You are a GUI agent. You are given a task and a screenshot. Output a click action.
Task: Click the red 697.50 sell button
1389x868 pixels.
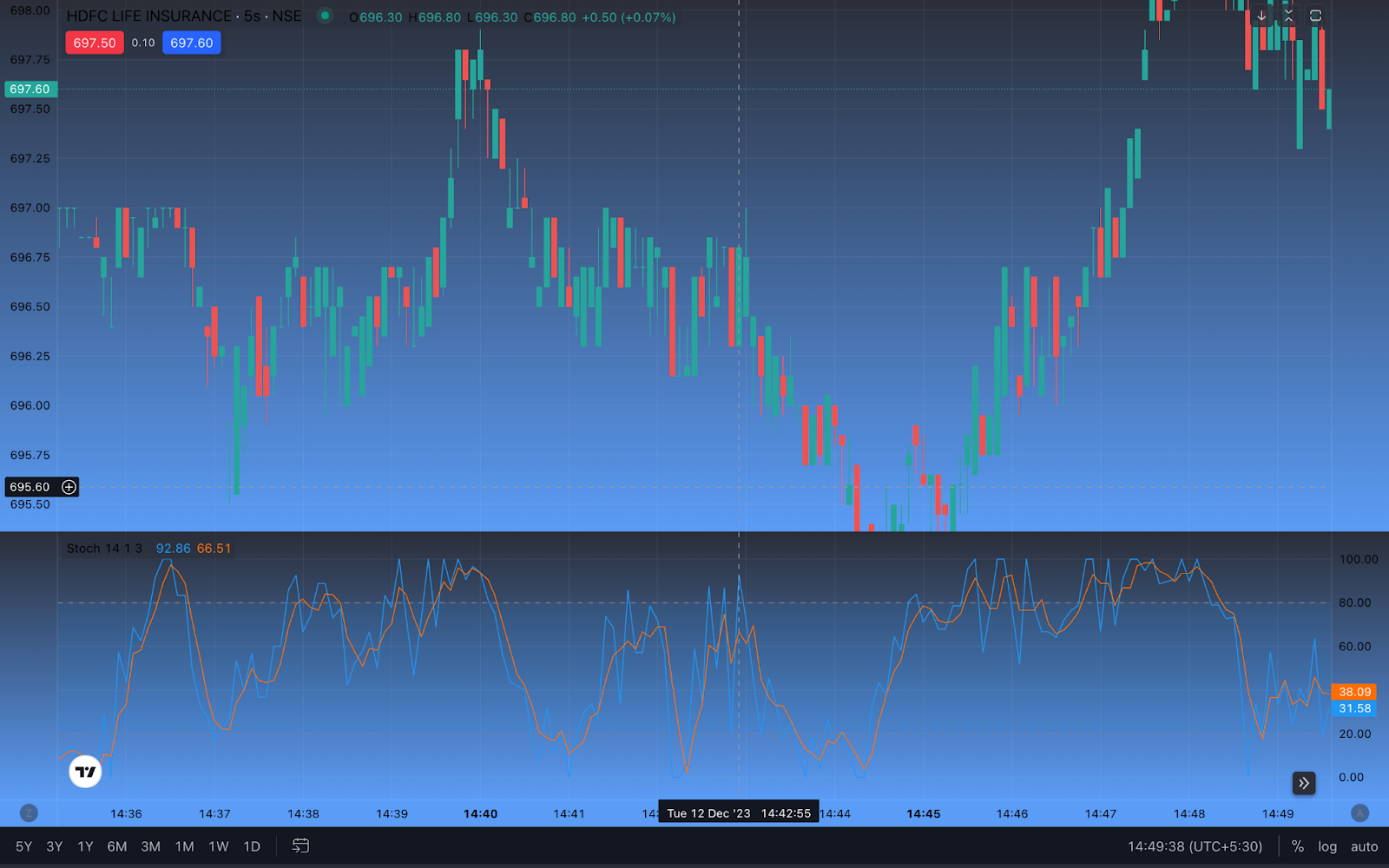[x=95, y=43]
